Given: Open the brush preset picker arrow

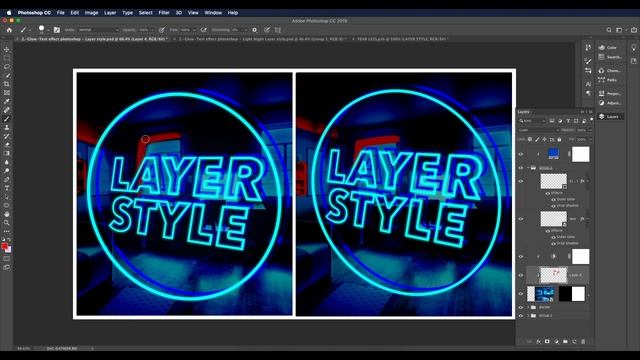Looking at the screenshot, I should point(48,30).
